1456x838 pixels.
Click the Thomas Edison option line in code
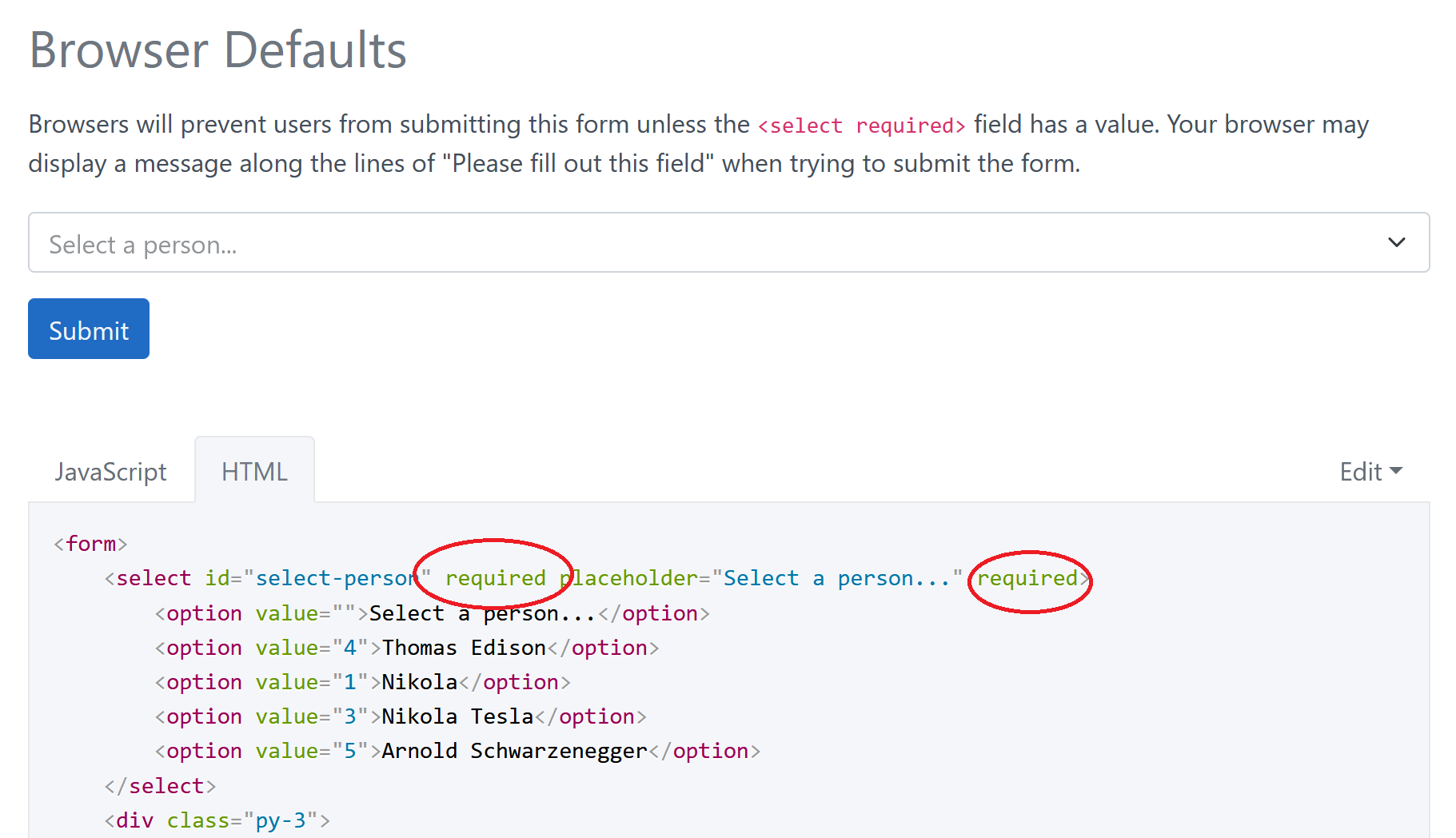[x=464, y=648]
